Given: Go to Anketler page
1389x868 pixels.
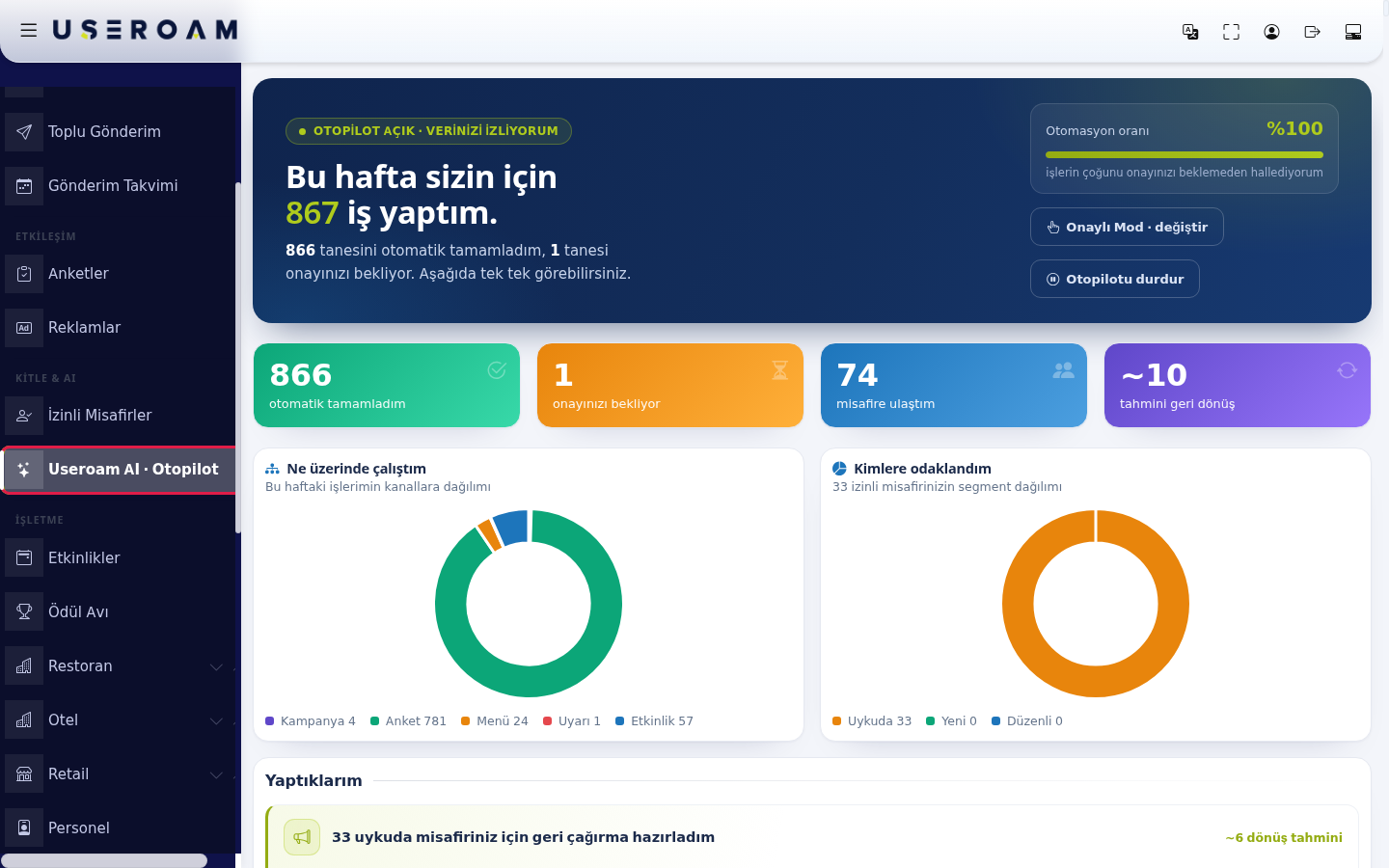Looking at the screenshot, I should 118,274.
